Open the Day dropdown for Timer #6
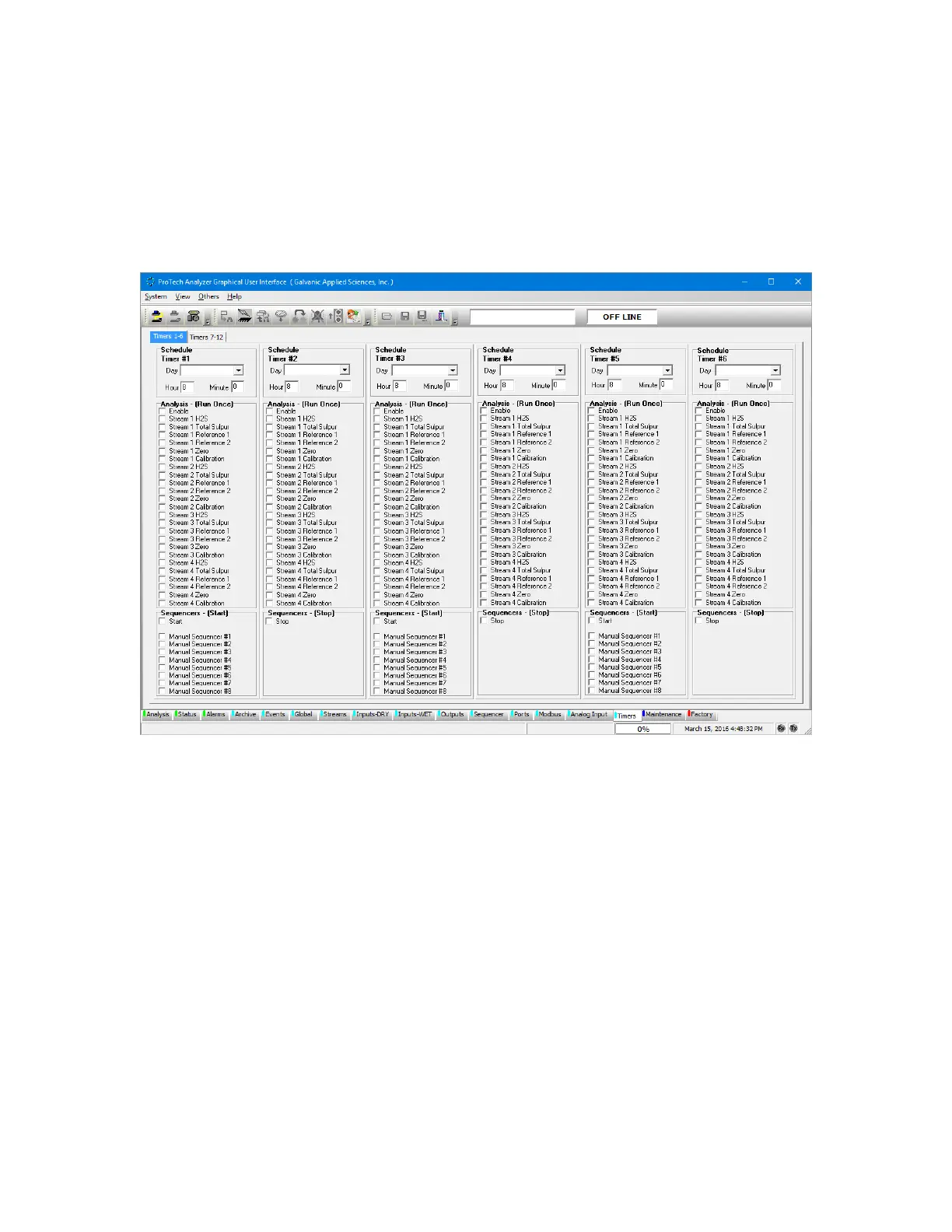 coord(775,370)
